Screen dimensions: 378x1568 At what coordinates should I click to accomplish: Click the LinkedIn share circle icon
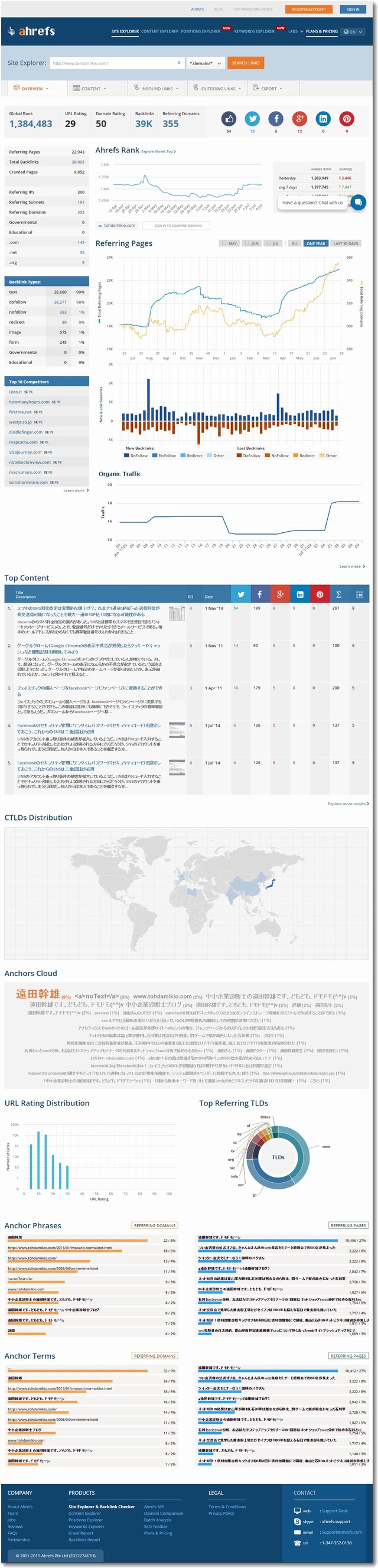point(323,119)
